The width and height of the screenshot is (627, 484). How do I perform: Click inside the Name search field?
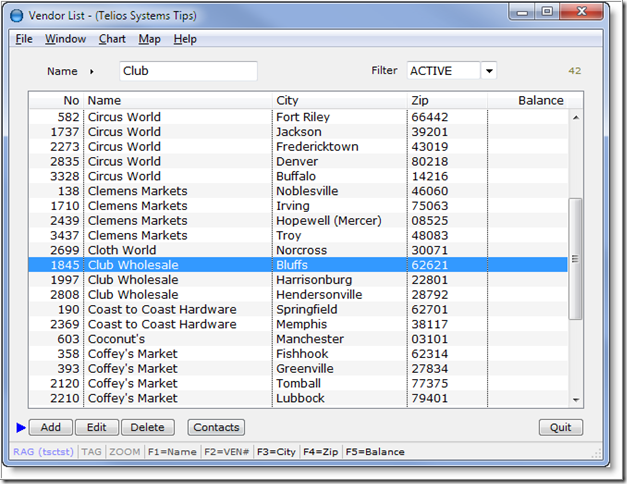point(188,72)
